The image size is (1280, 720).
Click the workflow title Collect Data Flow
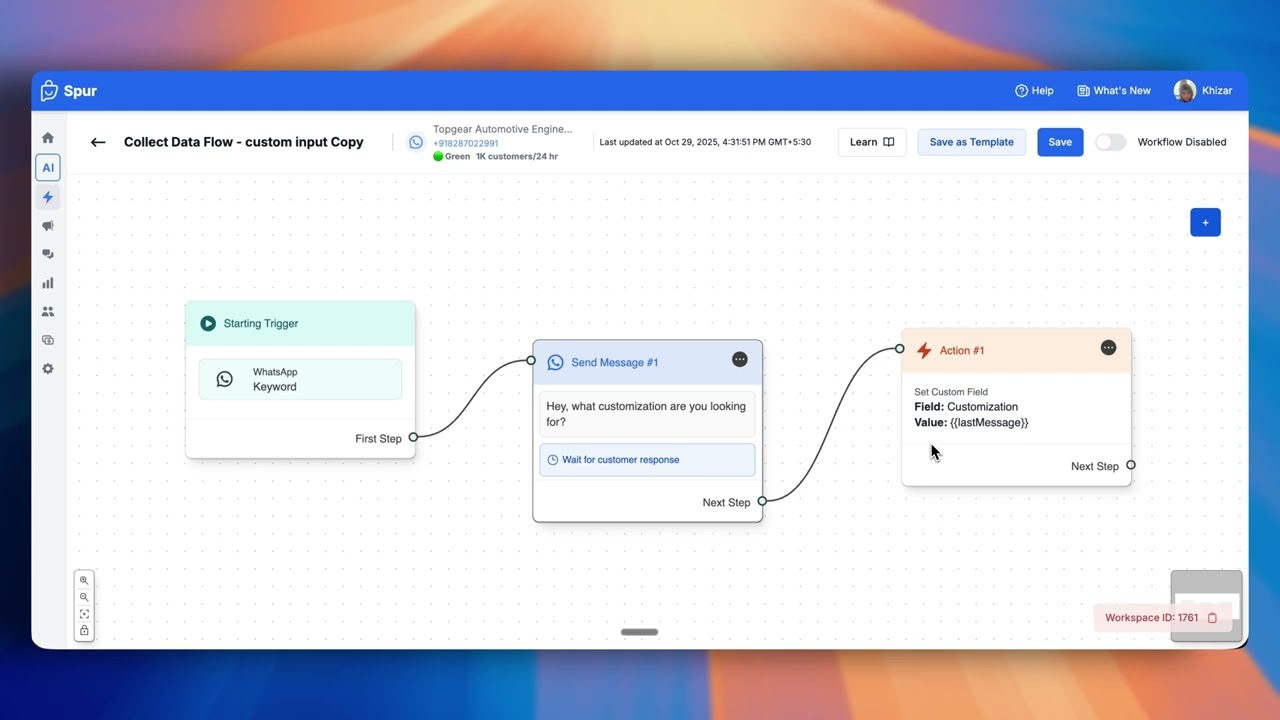tap(244, 142)
